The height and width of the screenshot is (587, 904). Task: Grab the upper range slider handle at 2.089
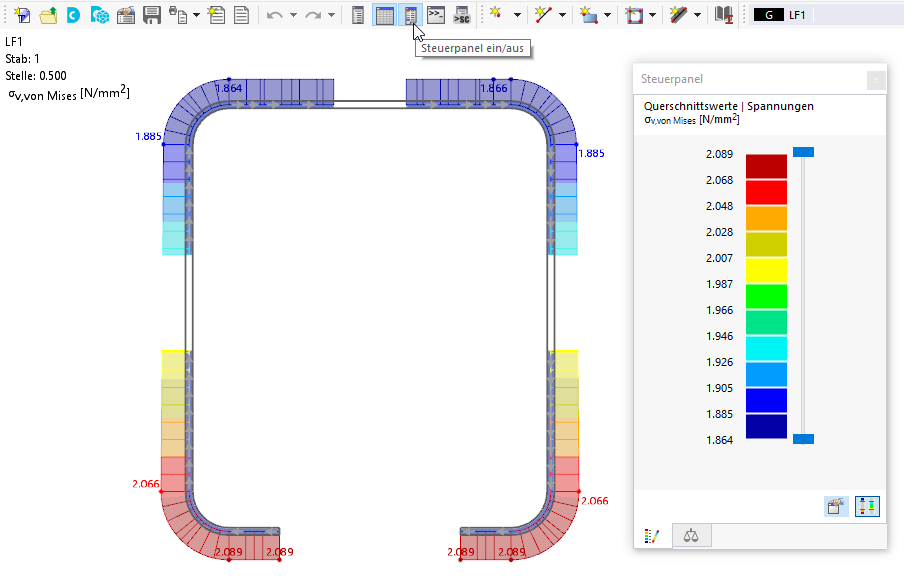(803, 152)
